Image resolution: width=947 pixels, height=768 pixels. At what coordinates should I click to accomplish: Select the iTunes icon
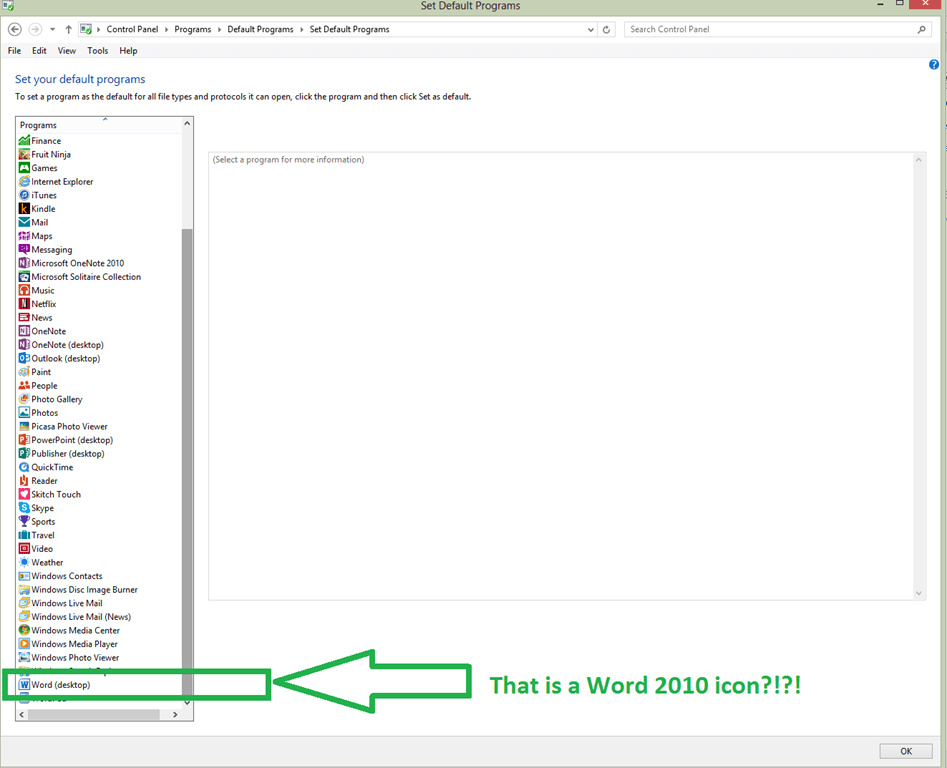tap(24, 195)
